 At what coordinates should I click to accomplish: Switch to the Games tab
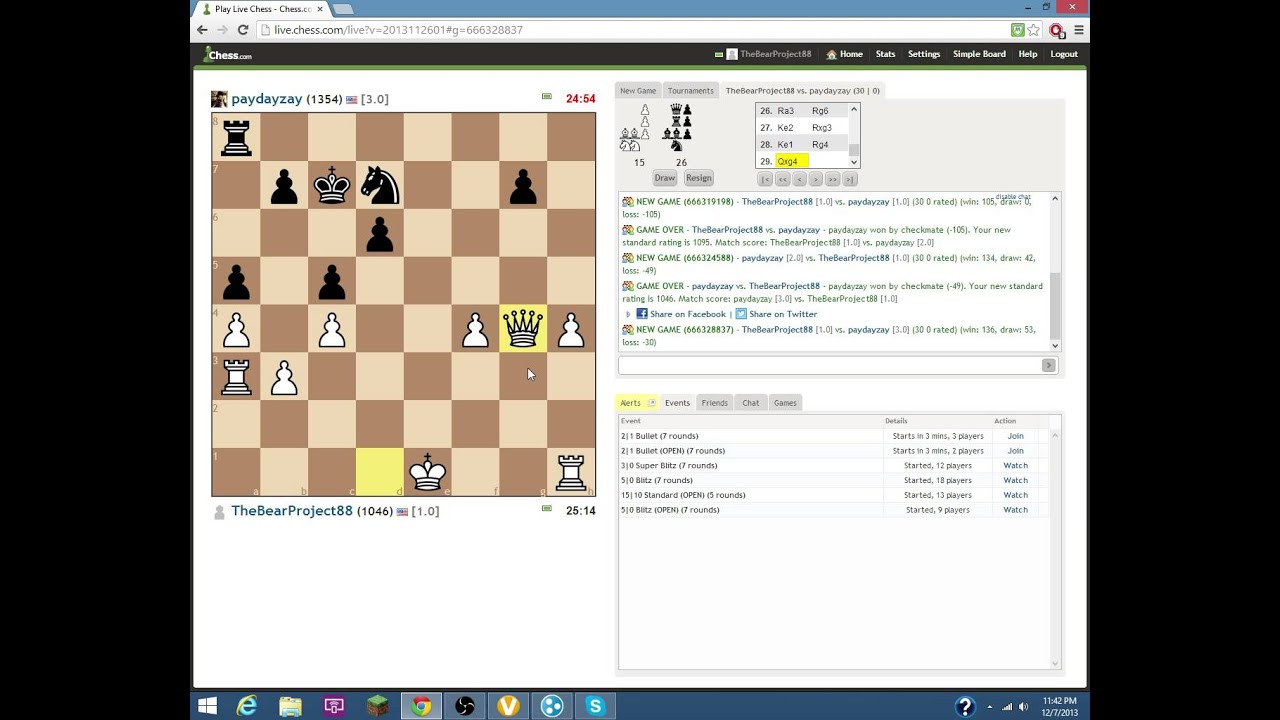pyautogui.click(x=785, y=403)
